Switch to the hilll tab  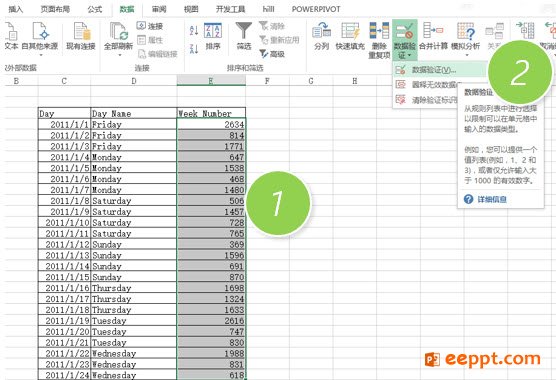point(268,9)
